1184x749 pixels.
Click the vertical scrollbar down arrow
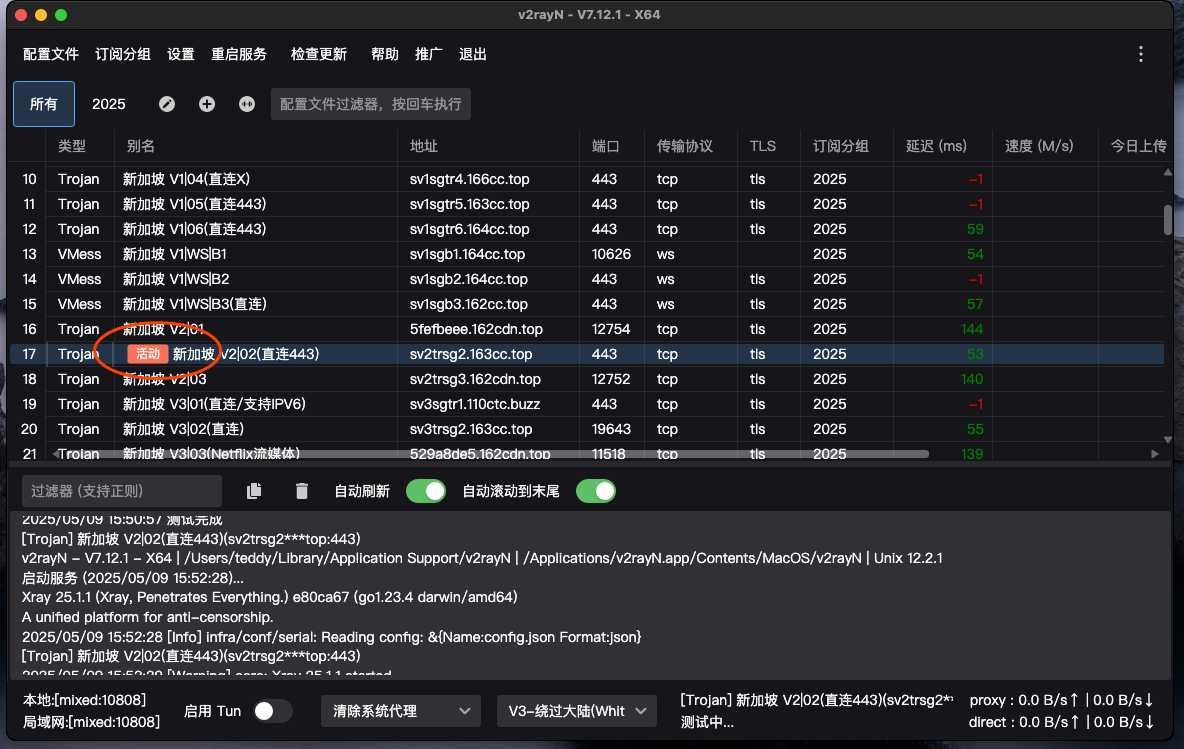tap(1167, 439)
